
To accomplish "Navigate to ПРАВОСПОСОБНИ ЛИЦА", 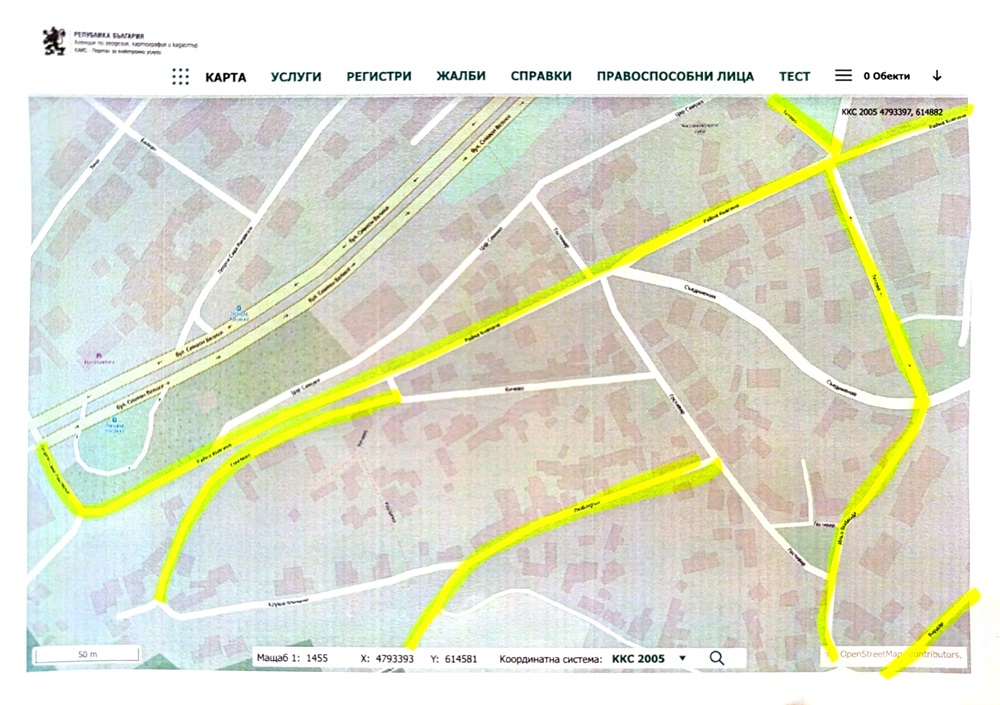I will (675, 77).
